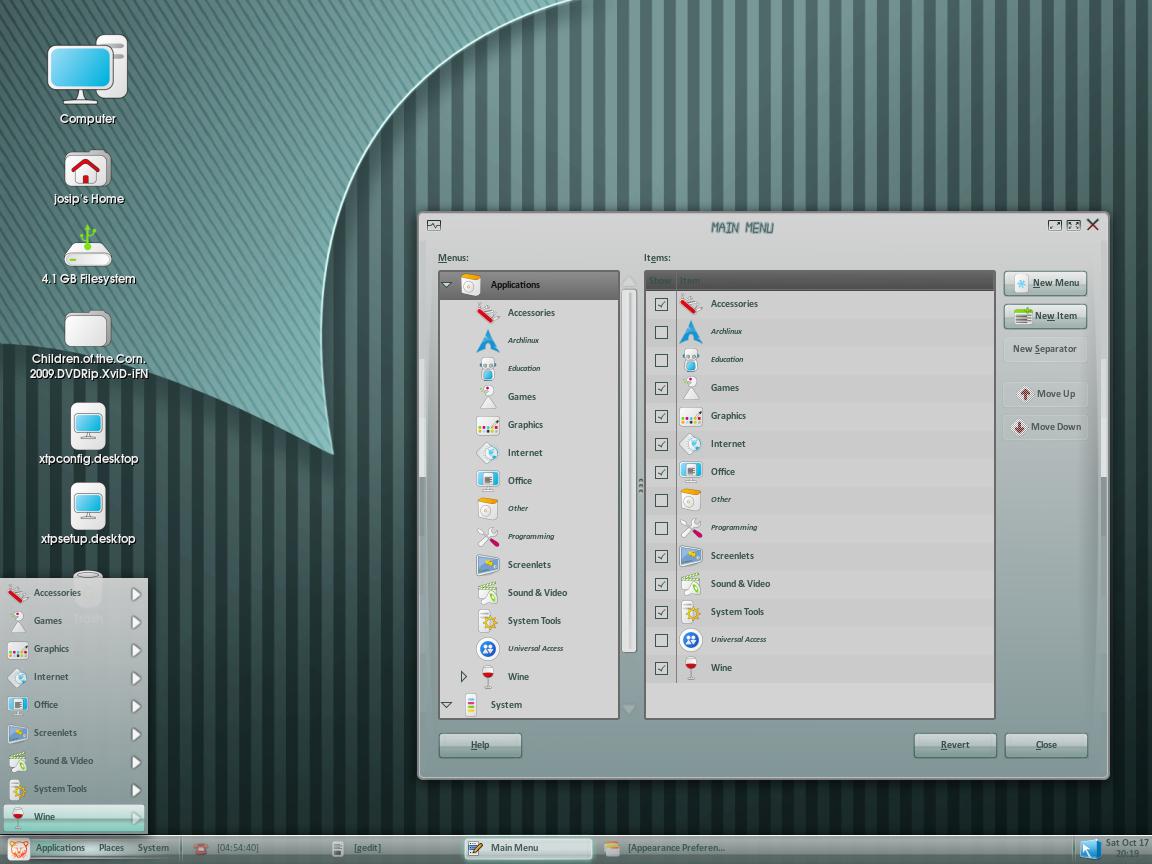Click the Revert button

point(954,745)
